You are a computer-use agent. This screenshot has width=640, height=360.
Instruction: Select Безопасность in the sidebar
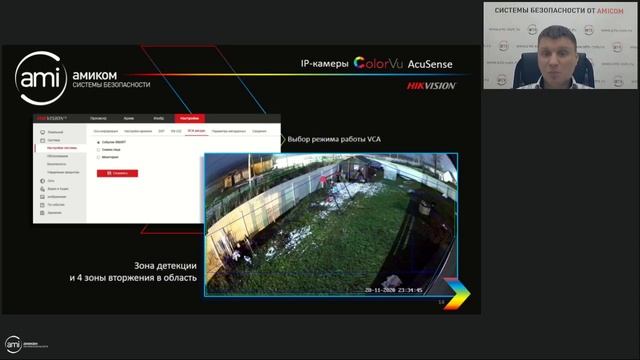click(x=56, y=164)
